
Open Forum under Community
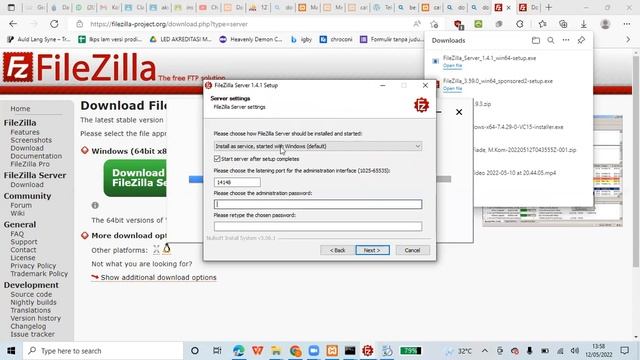(21, 205)
